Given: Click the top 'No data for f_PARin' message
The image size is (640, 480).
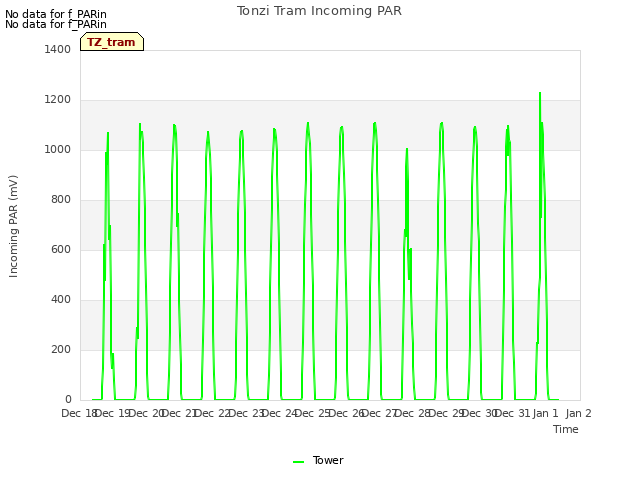Looking at the screenshot, I should (56, 14).
